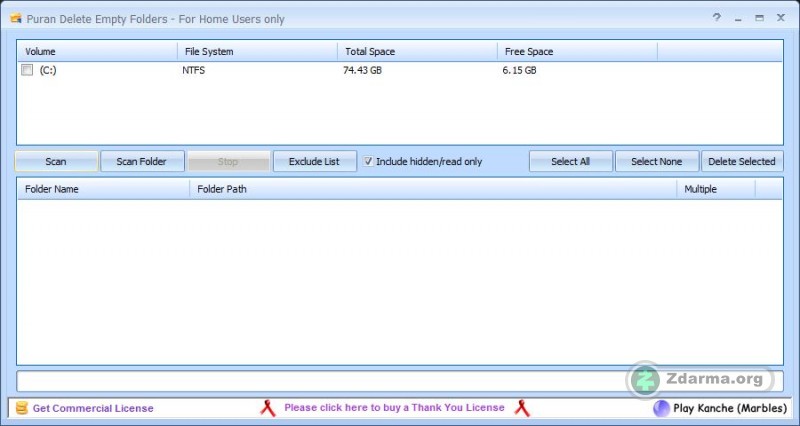This screenshot has height=426, width=800.
Task: Sort by the Volume column header
Action: click(x=97, y=52)
